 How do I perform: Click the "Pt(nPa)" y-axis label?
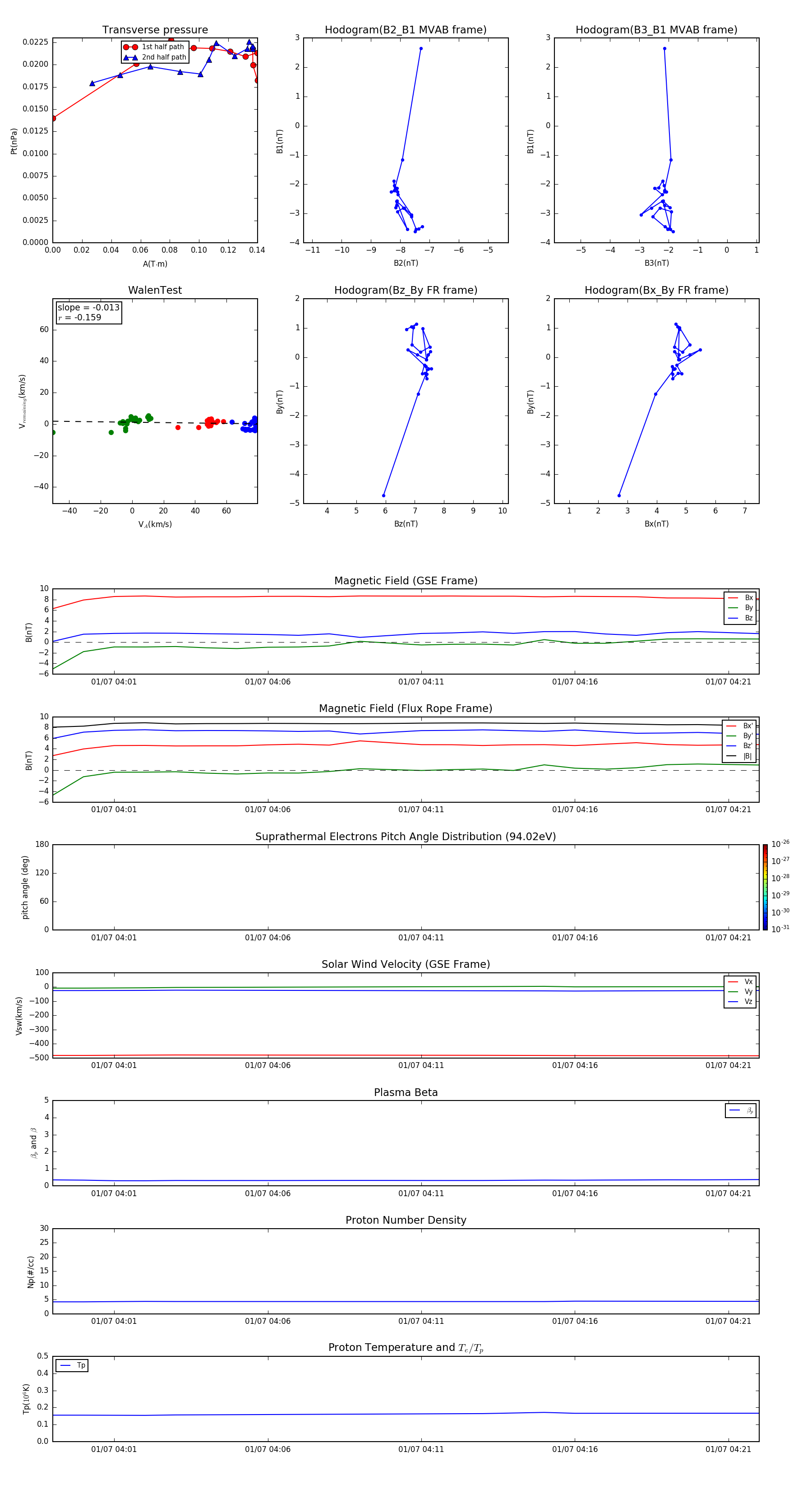pos(14,141)
